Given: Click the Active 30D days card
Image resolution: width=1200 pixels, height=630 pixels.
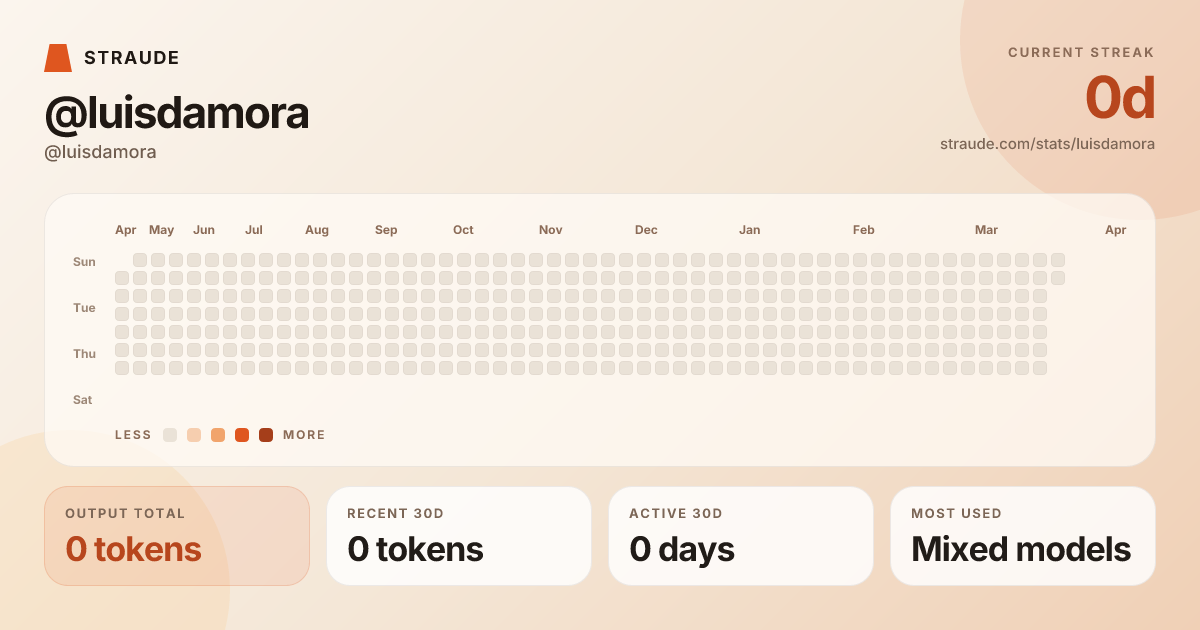Looking at the screenshot, I should [x=741, y=536].
